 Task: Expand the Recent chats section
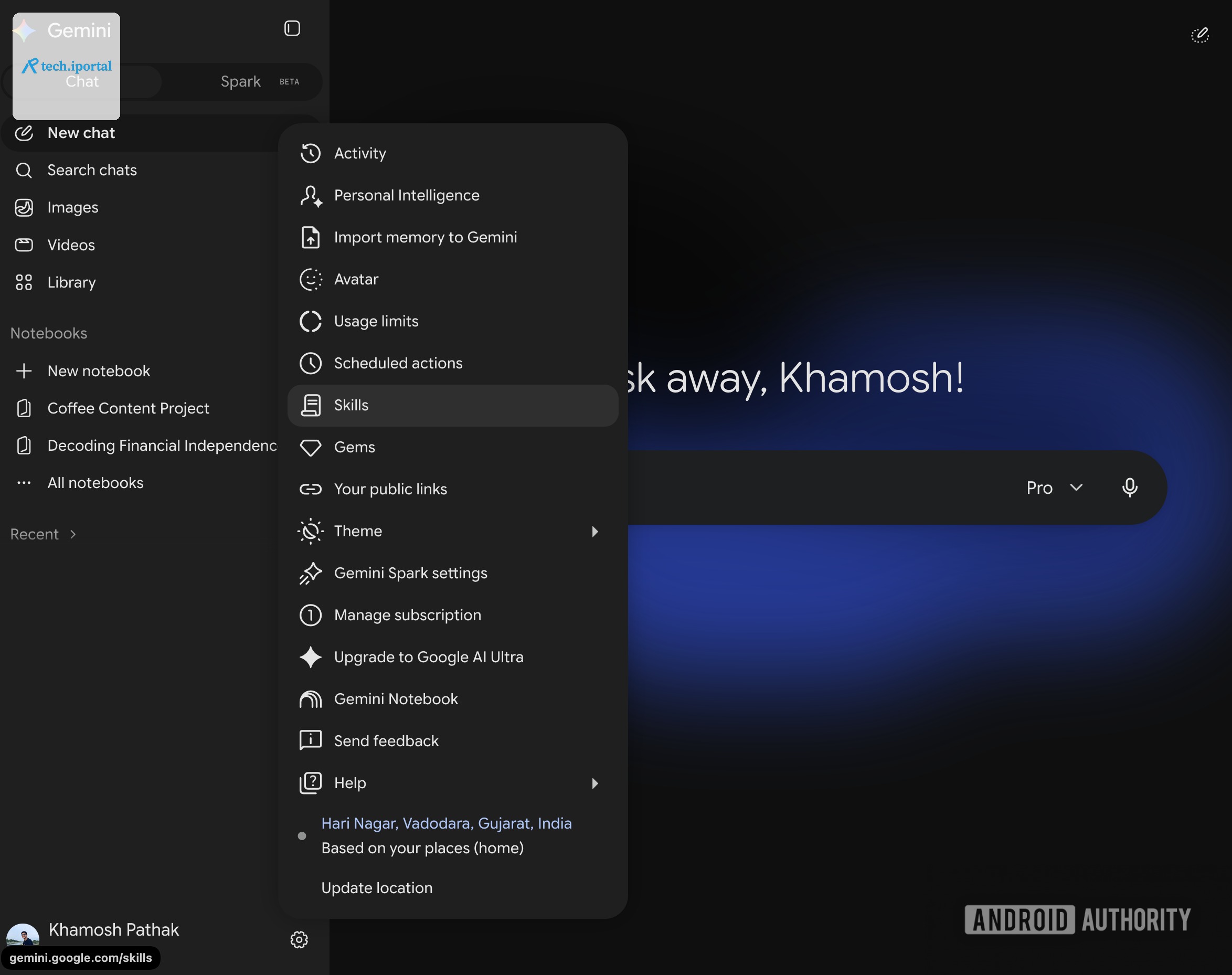(x=44, y=534)
